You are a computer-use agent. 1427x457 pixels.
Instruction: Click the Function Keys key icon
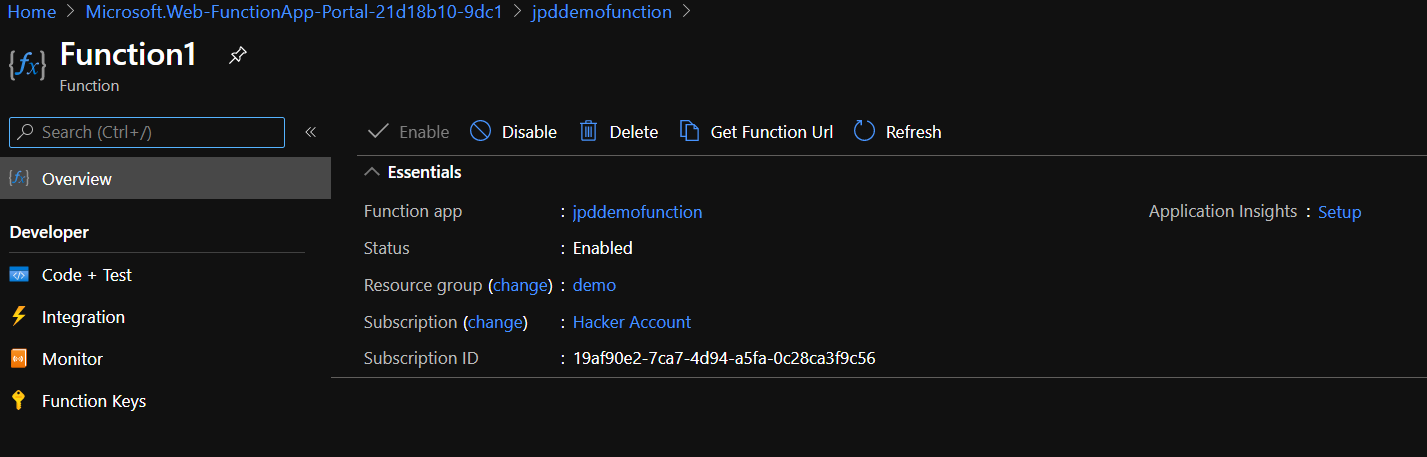click(x=19, y=401)
